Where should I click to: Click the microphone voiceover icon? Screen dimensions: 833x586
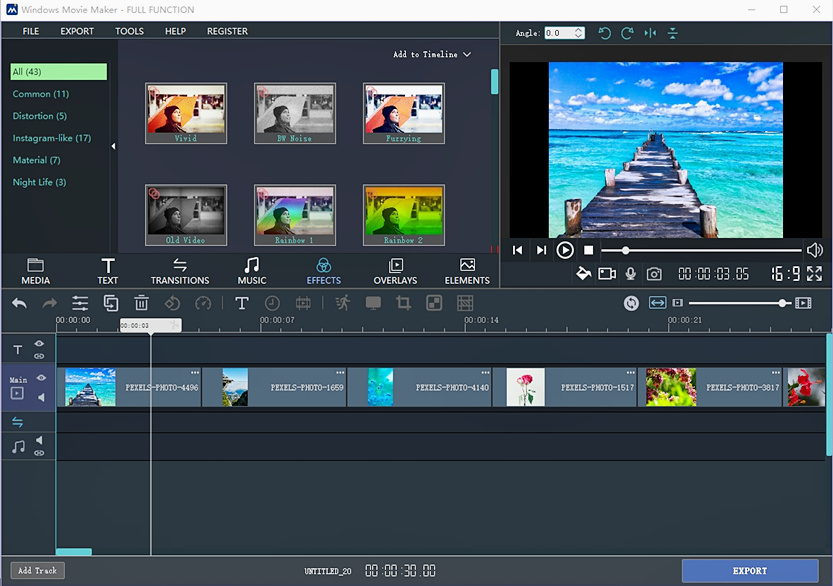pos(631,274)
